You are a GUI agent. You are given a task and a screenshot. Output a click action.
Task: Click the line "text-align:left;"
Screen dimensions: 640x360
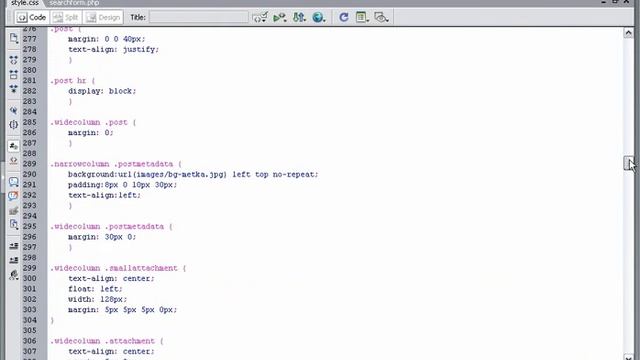(x=104, y=195)
